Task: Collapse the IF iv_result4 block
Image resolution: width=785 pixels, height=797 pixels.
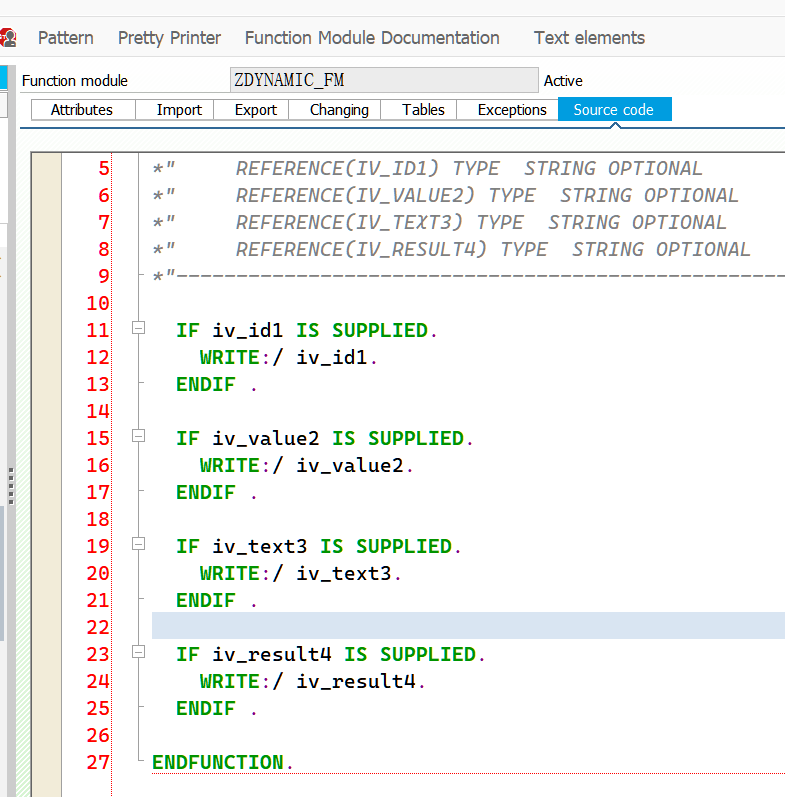Action: pos(138,652)
